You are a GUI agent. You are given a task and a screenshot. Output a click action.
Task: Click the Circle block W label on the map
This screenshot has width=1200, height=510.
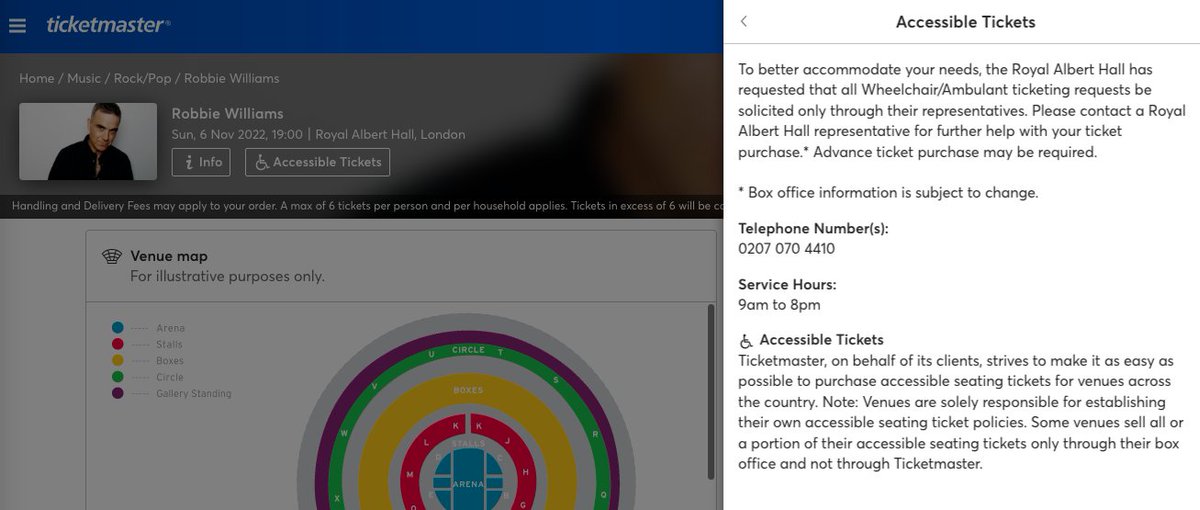coord(344,433)
